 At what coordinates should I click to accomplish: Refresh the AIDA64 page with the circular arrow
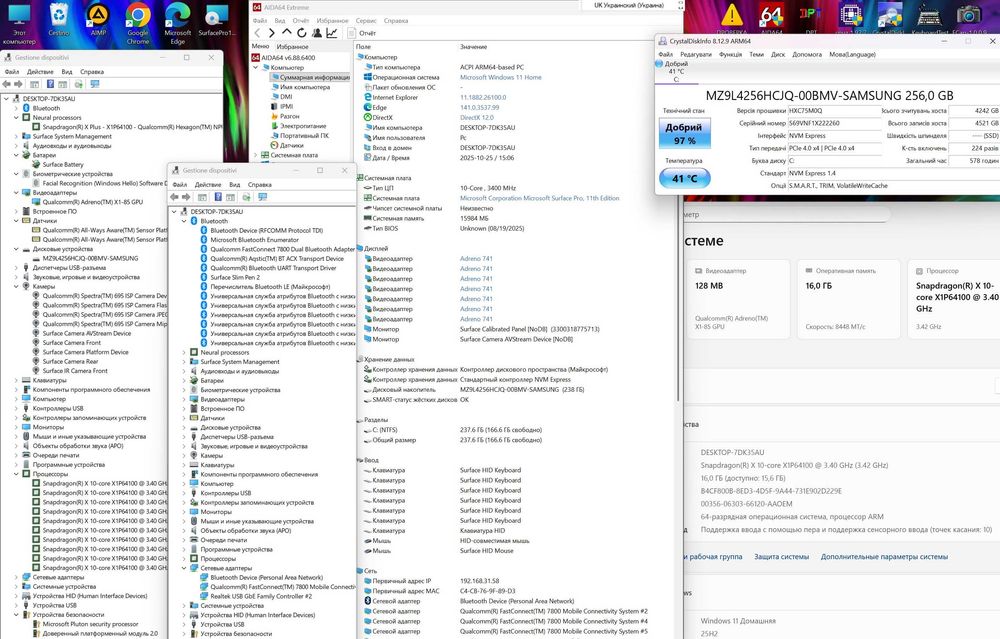[x=301, y=33]
